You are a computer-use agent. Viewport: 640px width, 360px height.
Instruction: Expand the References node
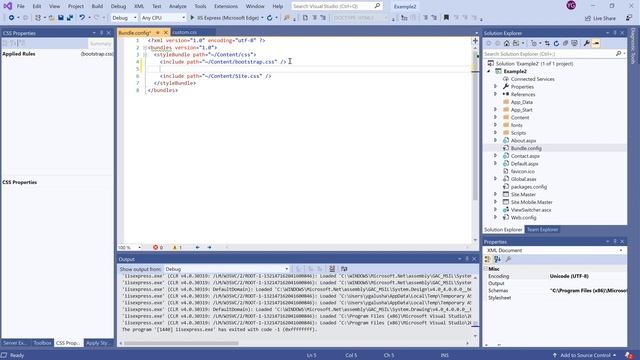pos(496,94)
